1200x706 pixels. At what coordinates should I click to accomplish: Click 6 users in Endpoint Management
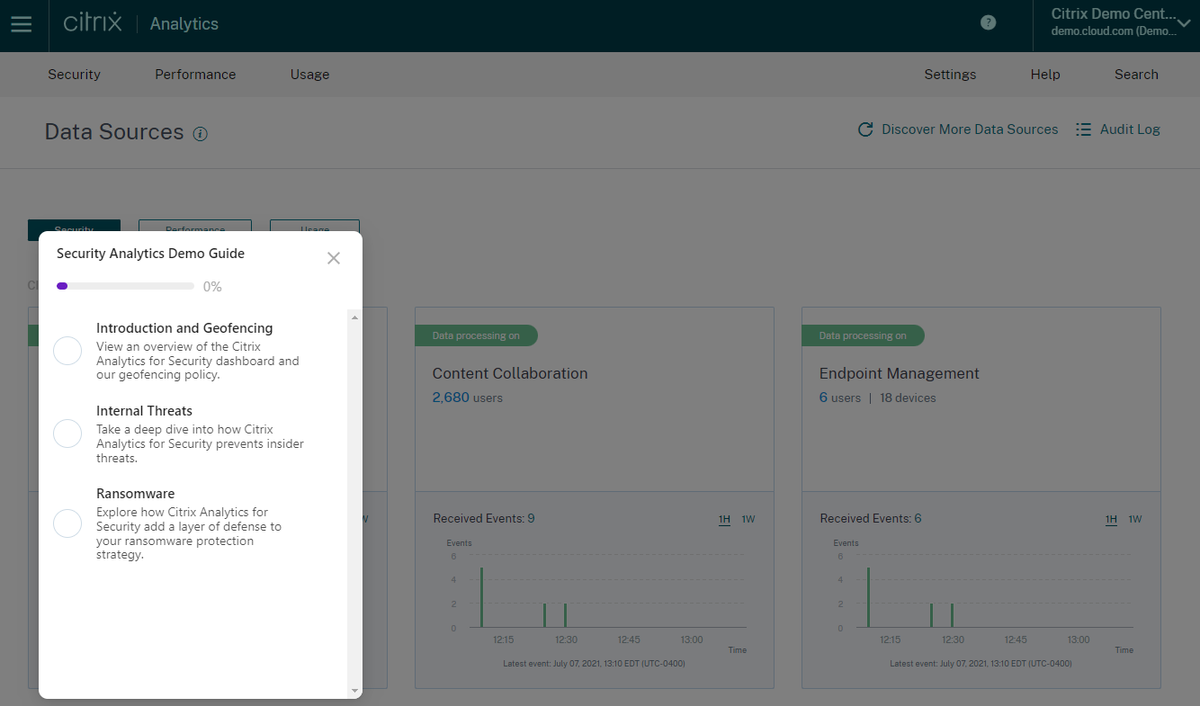840,398
